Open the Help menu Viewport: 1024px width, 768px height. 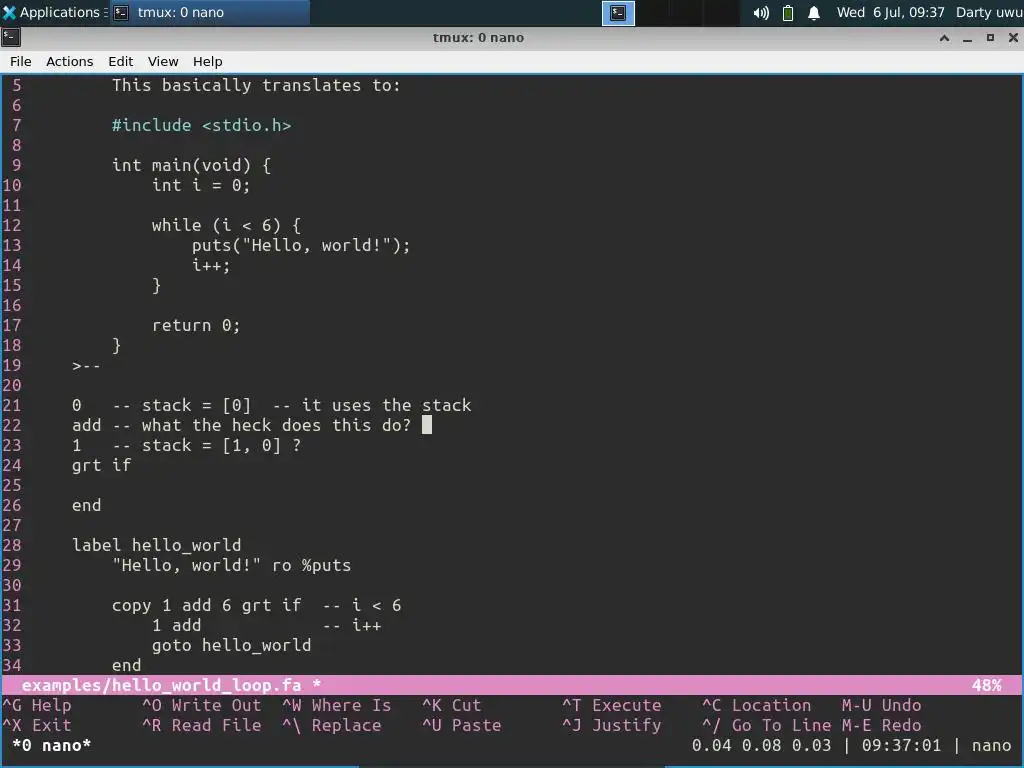[208, 61]
